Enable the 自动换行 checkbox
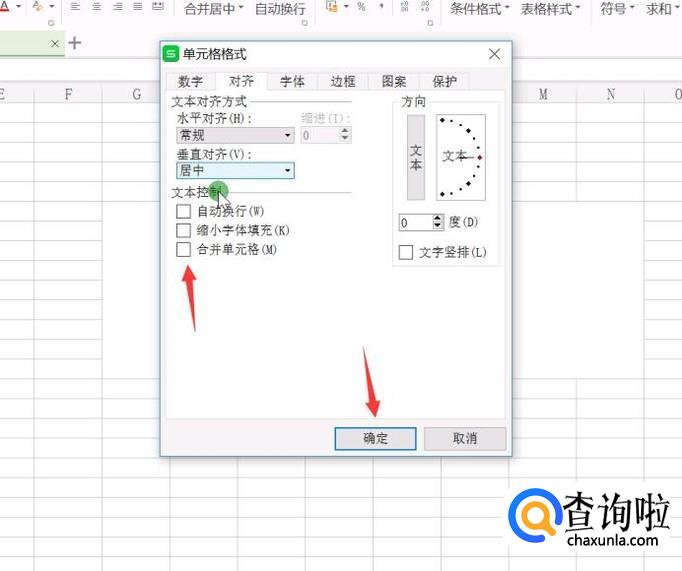The width and height of the screenshot is (682, 571). (183, 211)
